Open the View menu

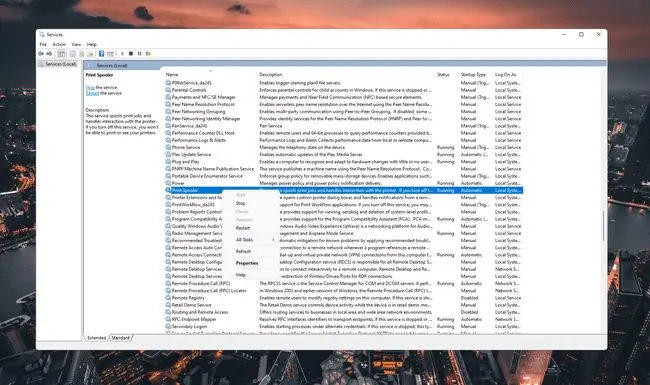tap(76, 44)
